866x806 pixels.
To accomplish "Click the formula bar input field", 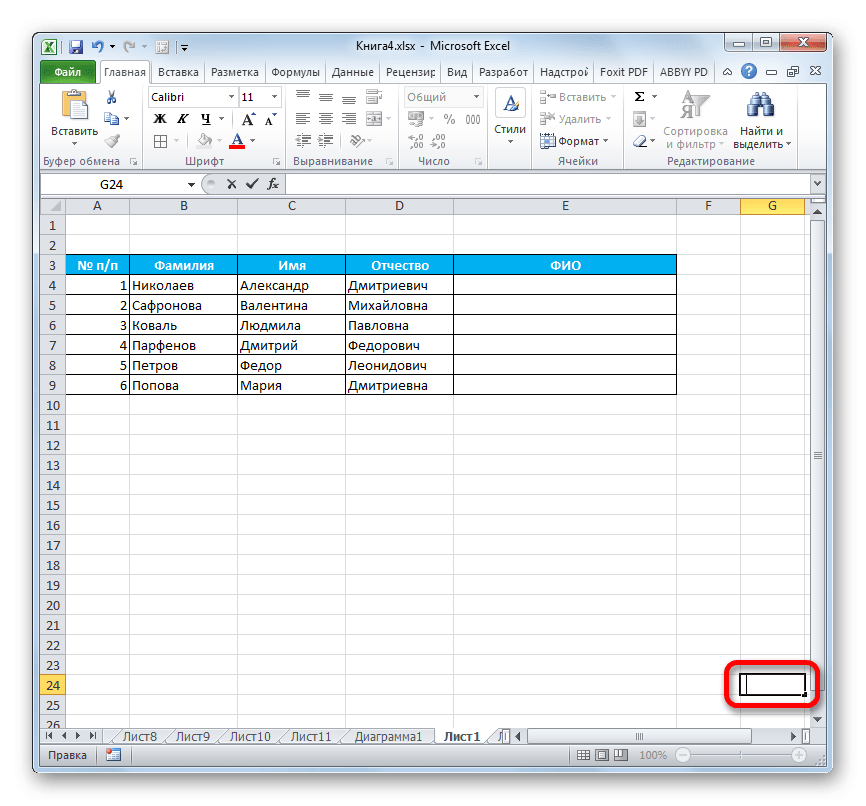I will click(548, 184).
